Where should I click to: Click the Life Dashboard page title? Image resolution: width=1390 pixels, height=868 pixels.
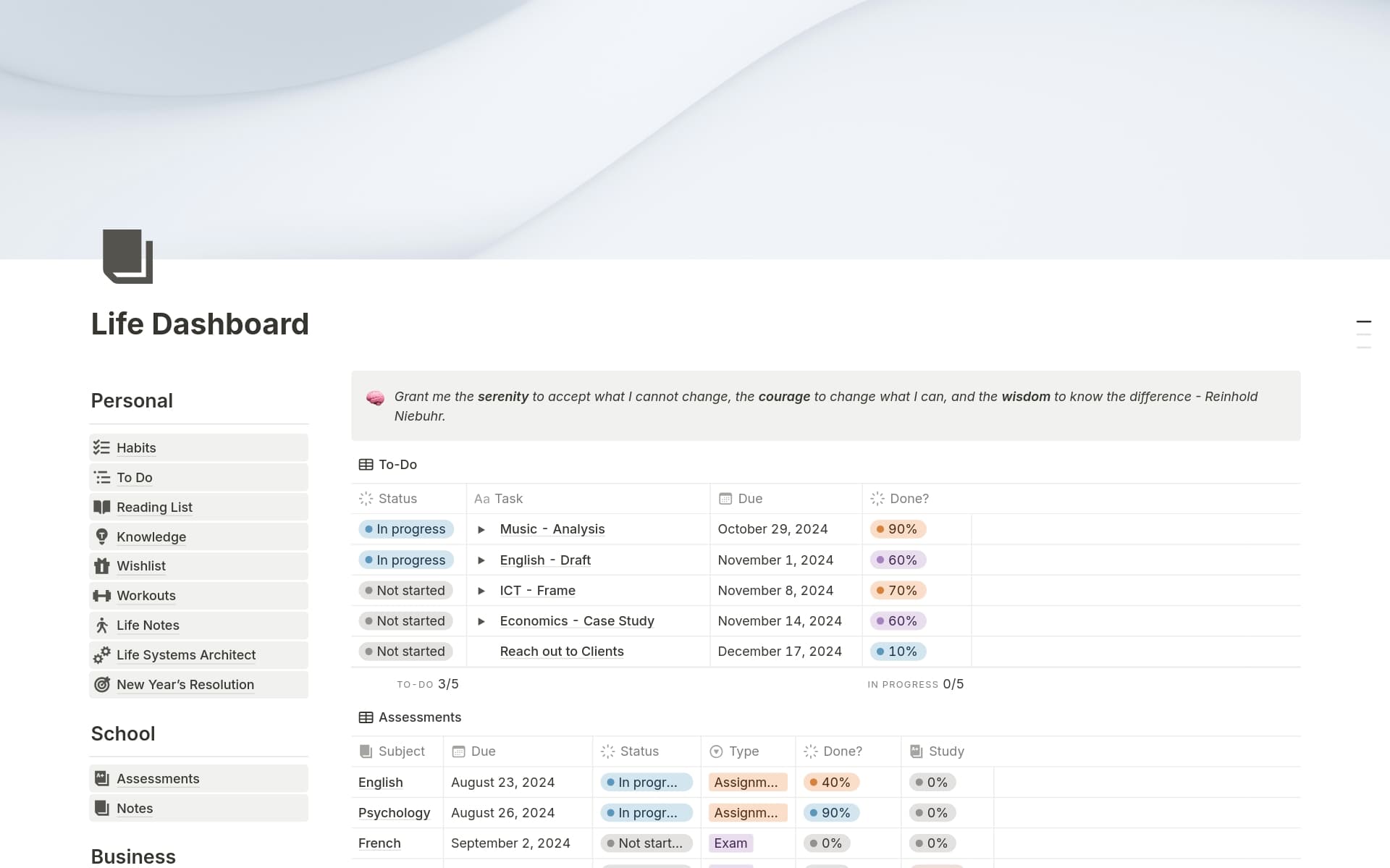(200, 324)
